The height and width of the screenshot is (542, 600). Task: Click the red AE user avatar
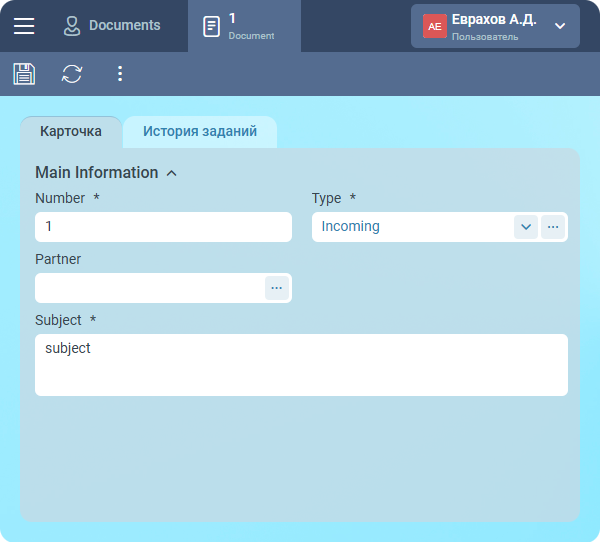[435, 26]
